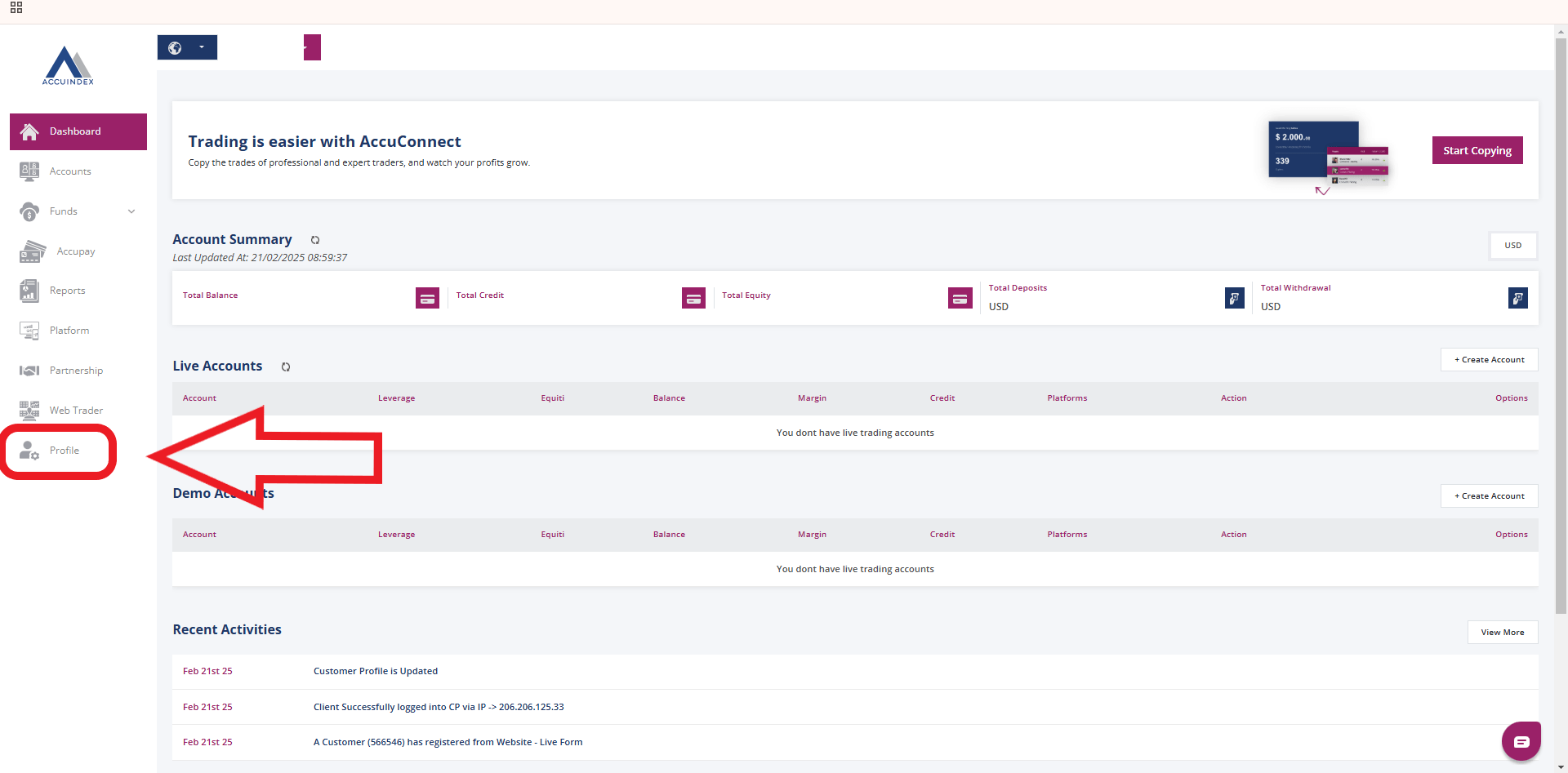Viewport: 1568px width, 773px height.
Task: Click the Accuindex logo
Action: click(x=69, y=65)
